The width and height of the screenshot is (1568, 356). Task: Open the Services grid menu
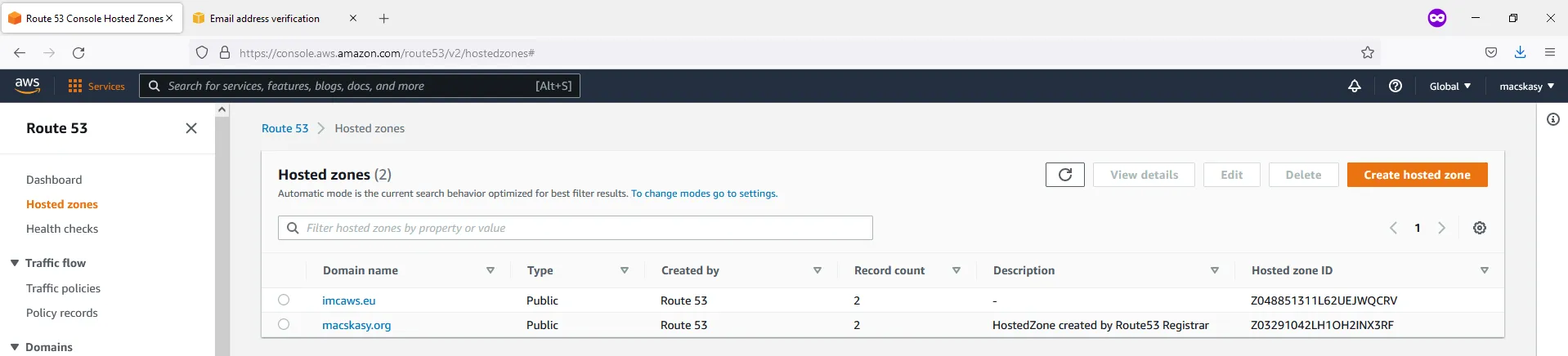coord(75,86)
